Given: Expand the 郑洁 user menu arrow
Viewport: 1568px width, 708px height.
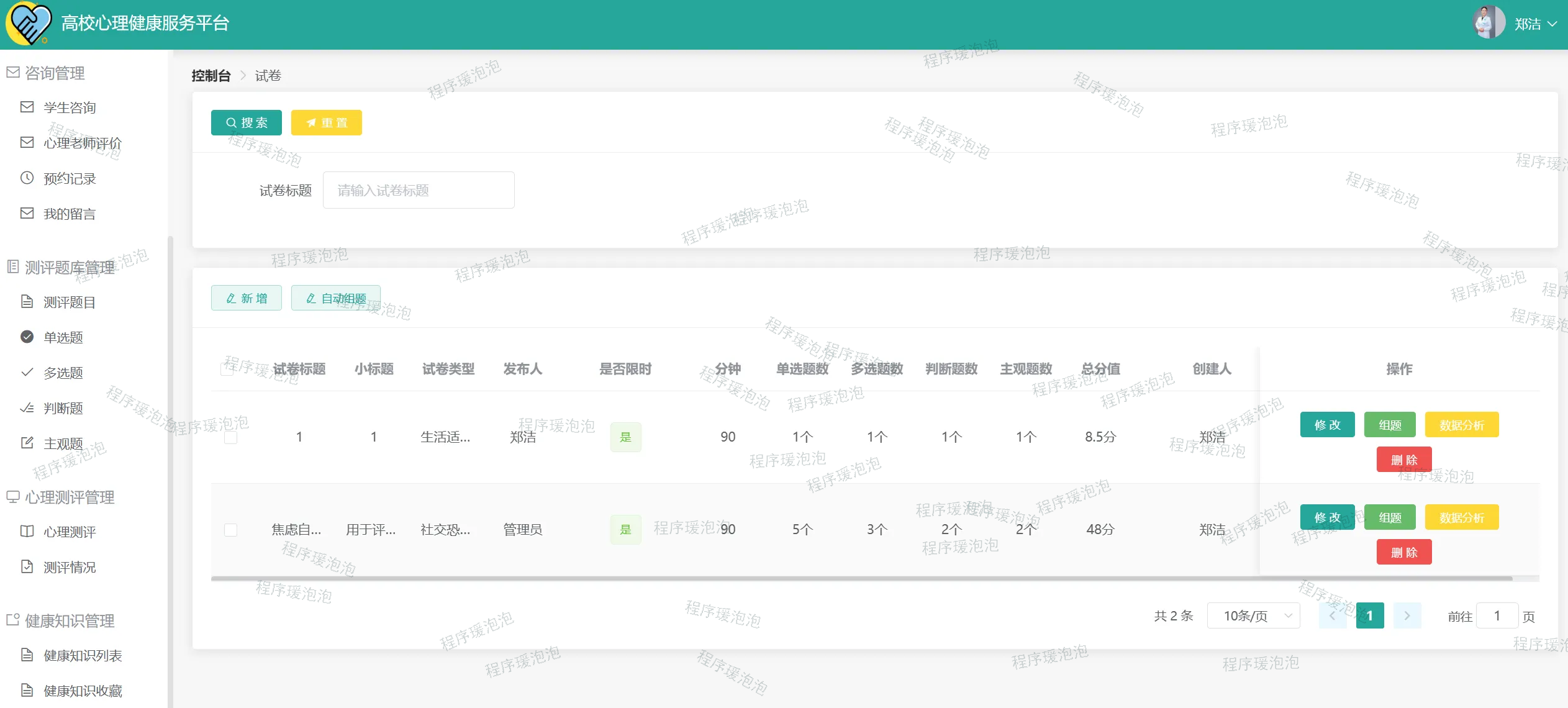Looking at the screenshot, I should tap(1552, 24).
